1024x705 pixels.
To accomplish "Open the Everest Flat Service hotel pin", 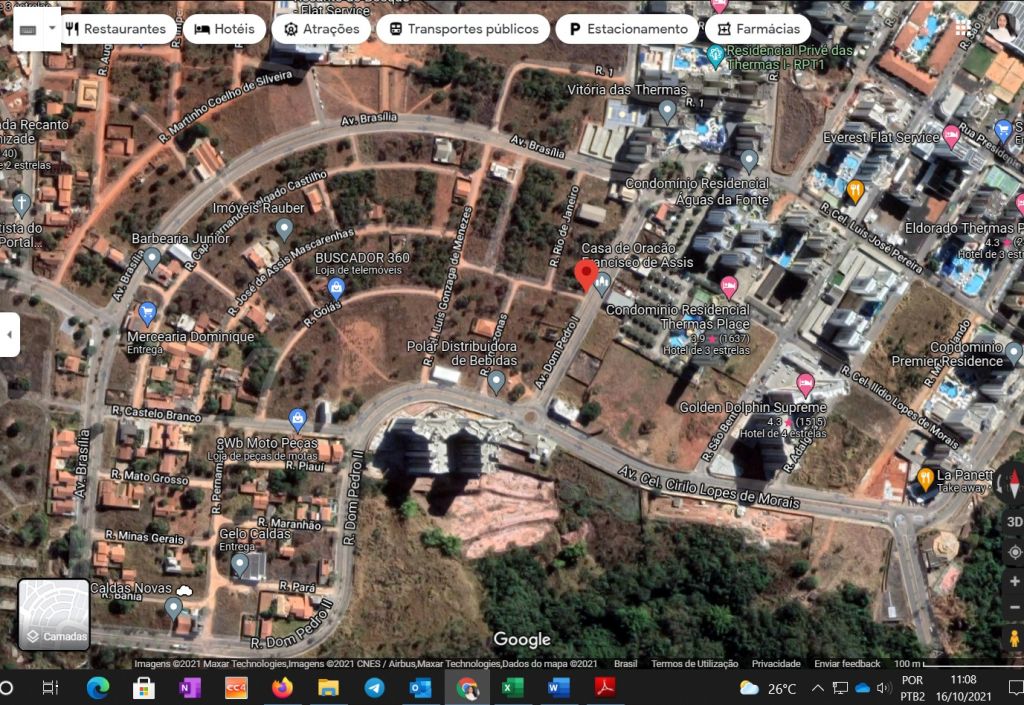I will (952, 136).
